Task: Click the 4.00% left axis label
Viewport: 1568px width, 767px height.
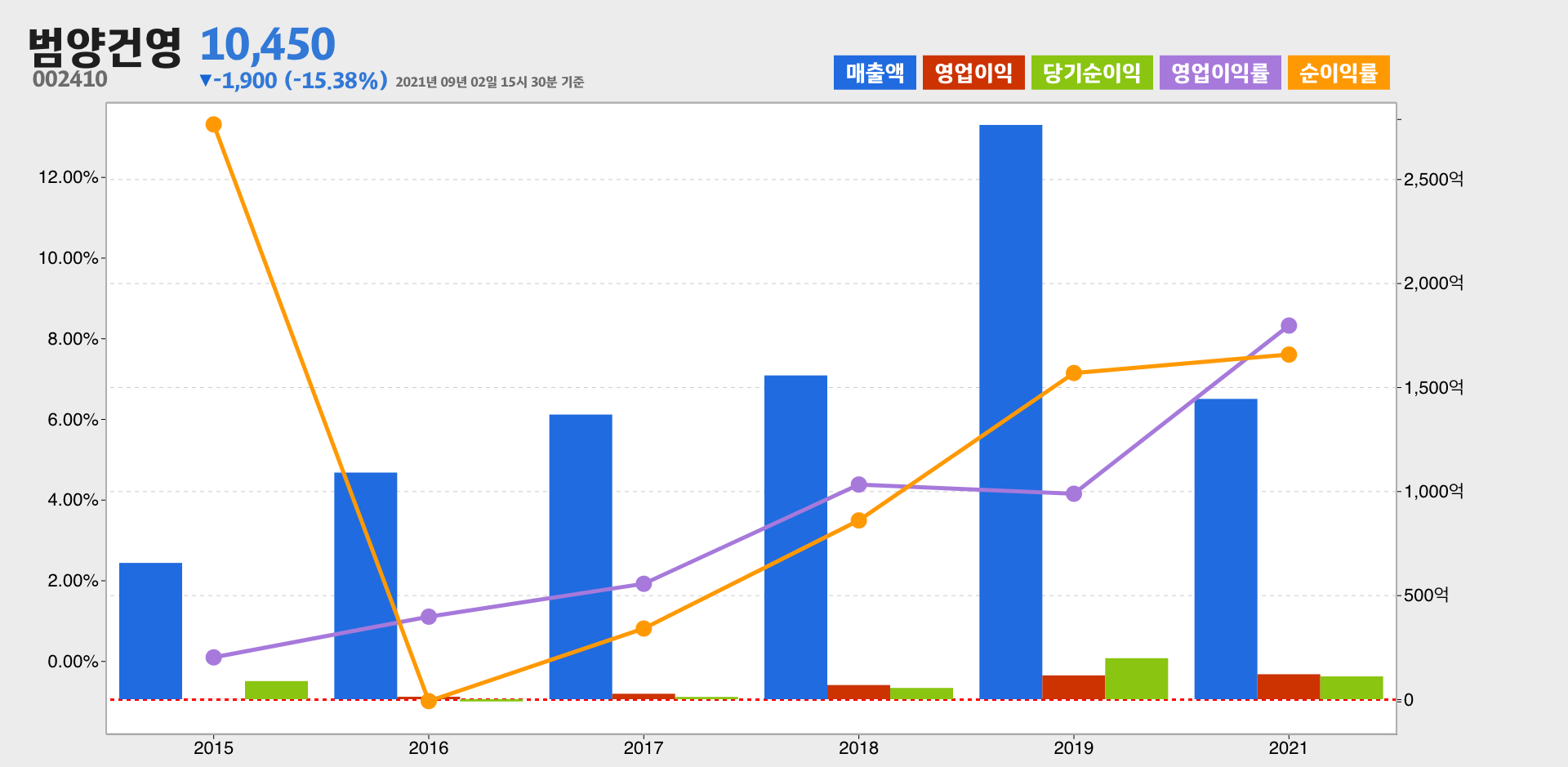Action: (73, 501)
